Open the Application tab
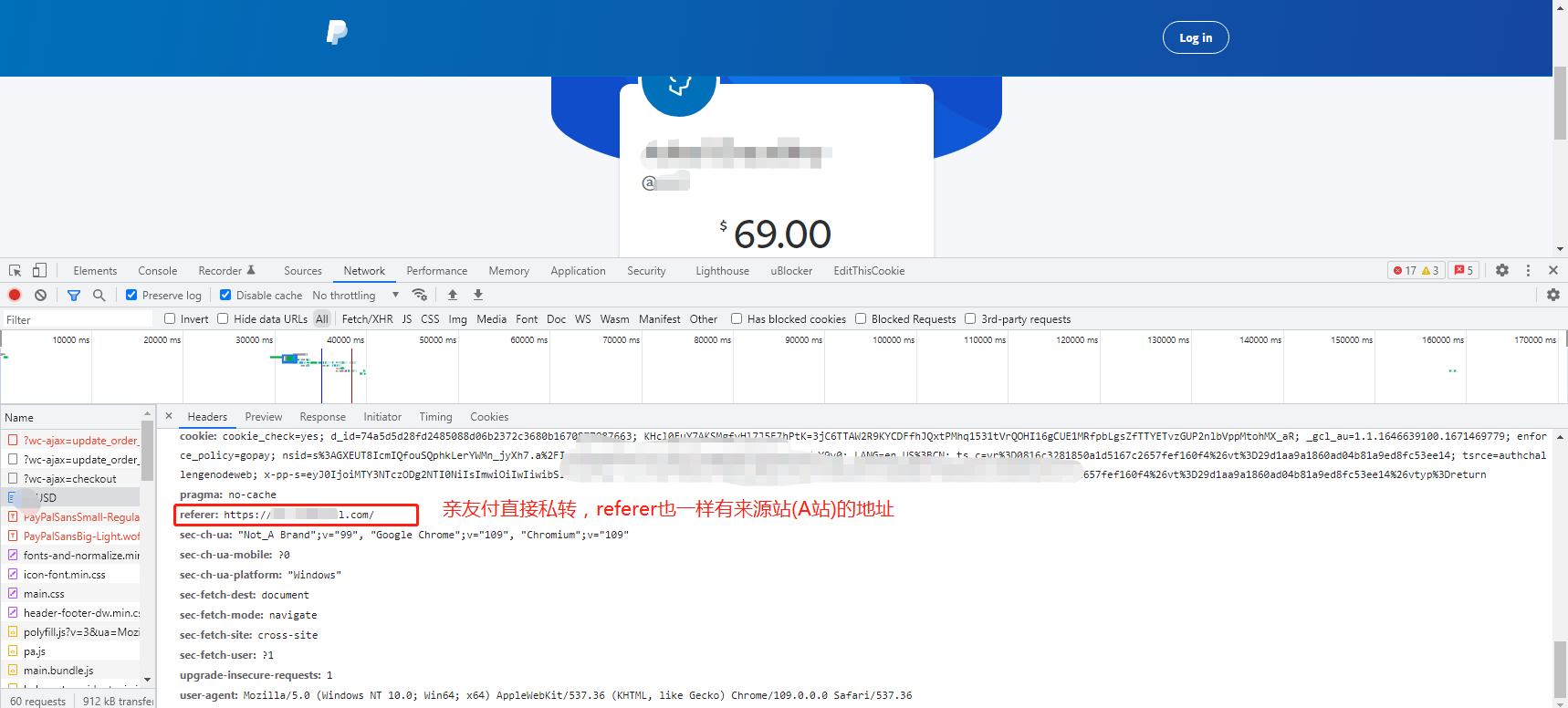1568x708 pixels. [578, 271]
